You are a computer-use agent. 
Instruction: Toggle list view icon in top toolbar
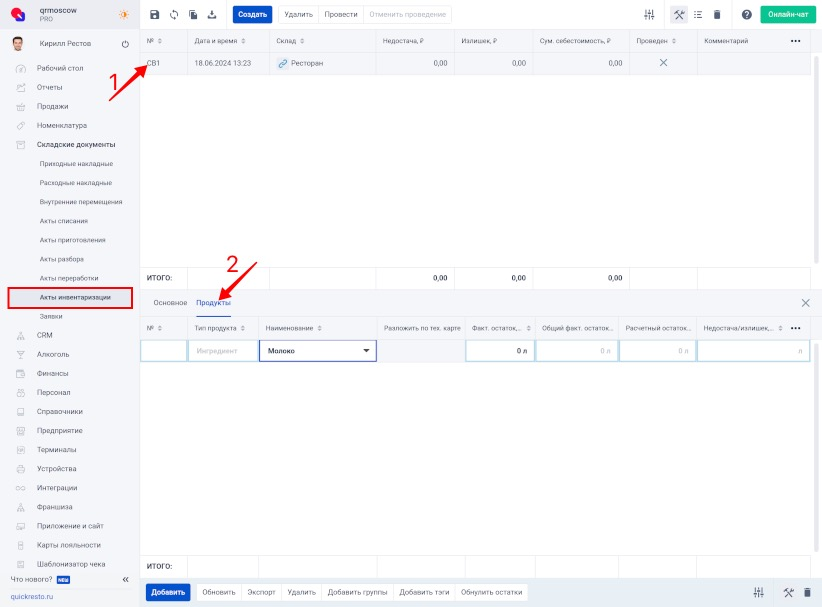(x=697, y=15)
